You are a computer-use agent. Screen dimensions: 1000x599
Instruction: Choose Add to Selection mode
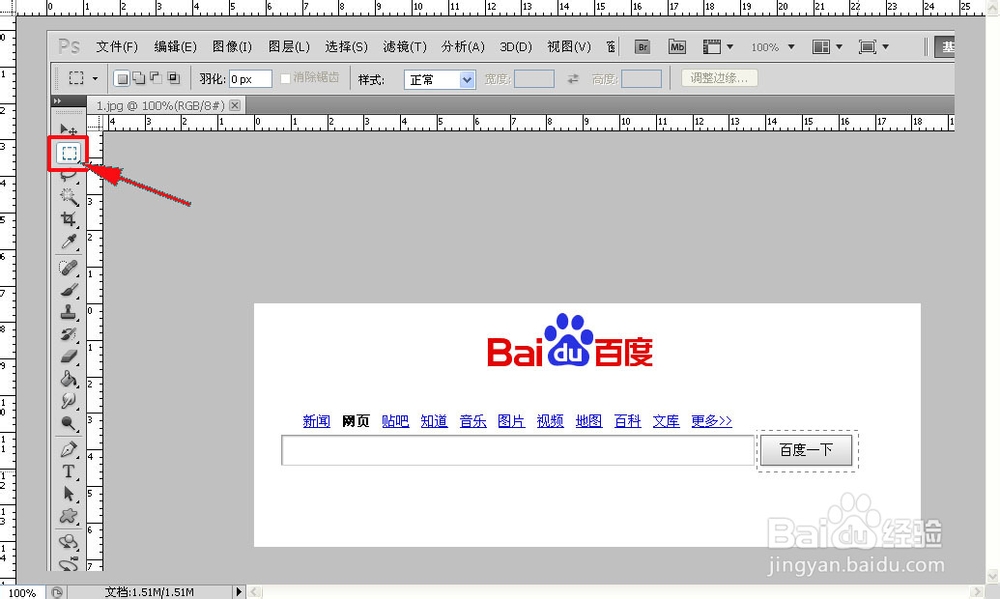pos(138,78)
